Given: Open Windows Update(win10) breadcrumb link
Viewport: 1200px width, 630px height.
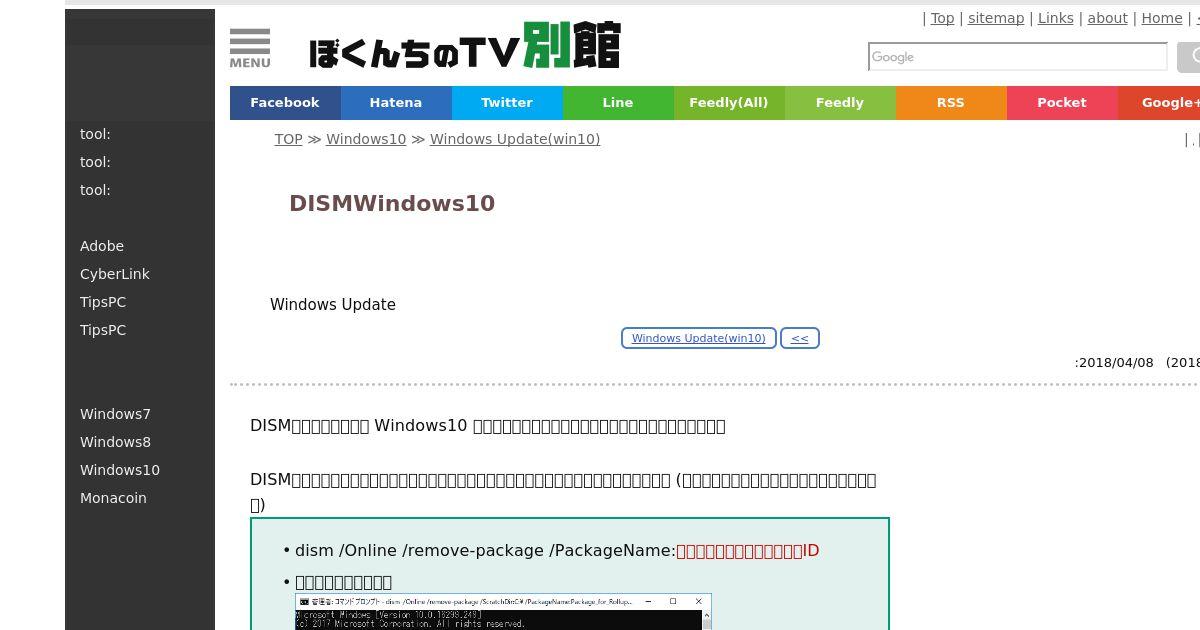Looking at the screenshot, I should click(x=515, y=139).
